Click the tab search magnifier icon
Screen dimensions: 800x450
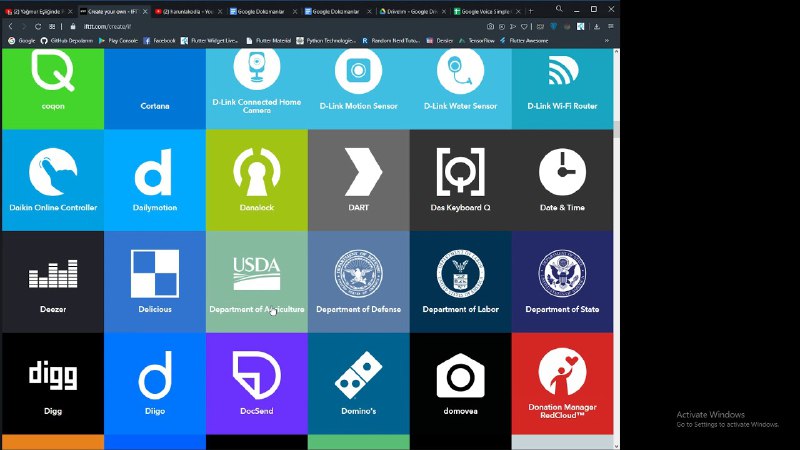(x=559, y=9)
